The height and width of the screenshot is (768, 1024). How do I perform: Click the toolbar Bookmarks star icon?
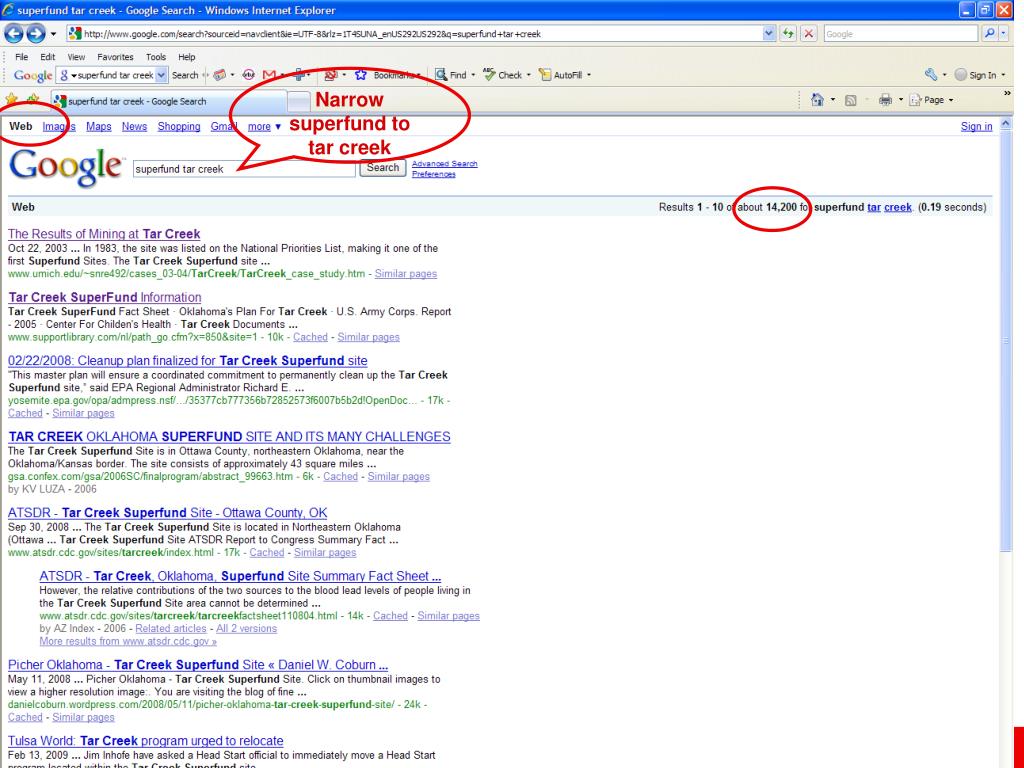pos(360,75)
